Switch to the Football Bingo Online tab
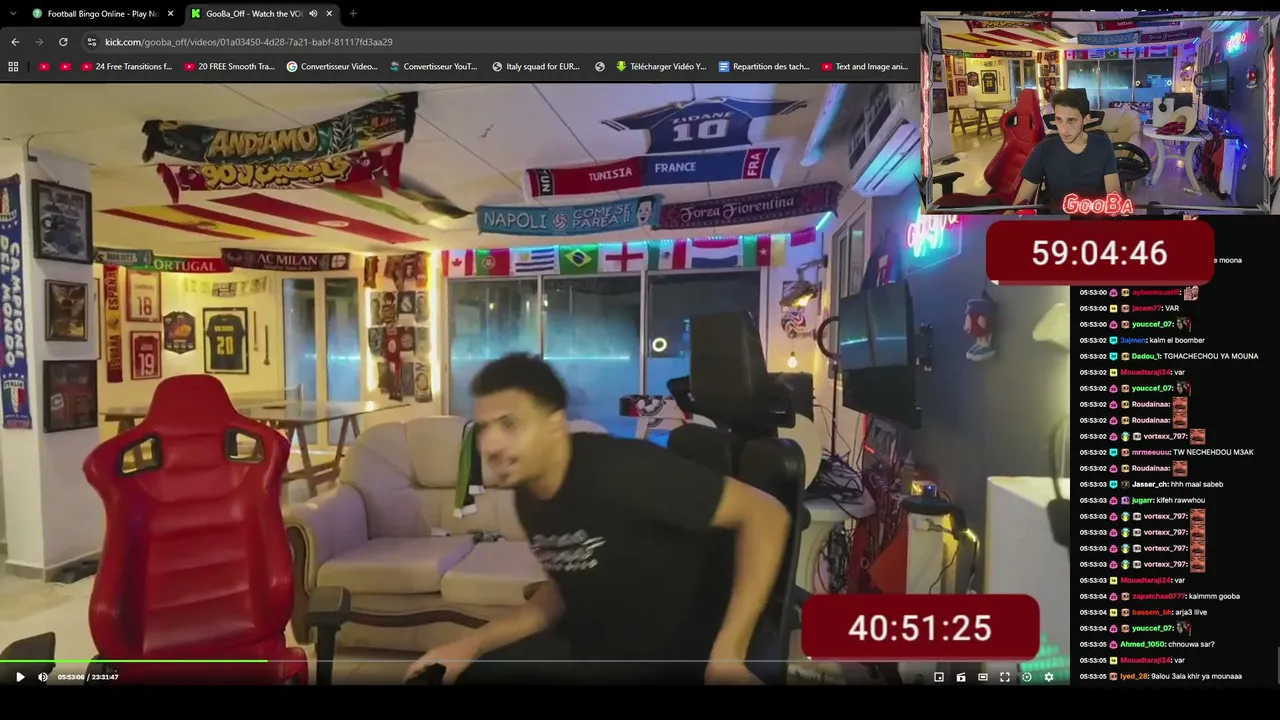This screenshot has width=1280, height=720. 100,14
